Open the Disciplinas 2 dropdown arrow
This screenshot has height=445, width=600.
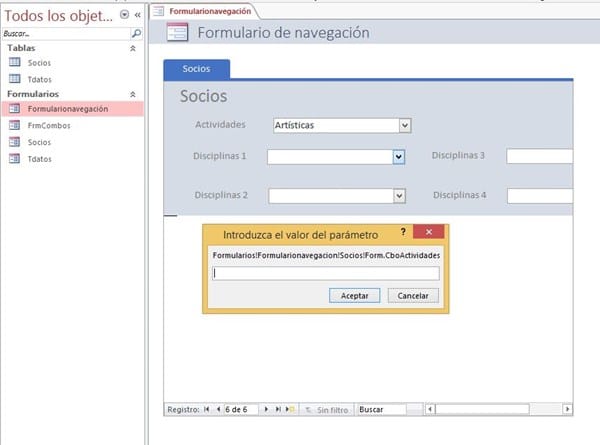coord(399,196)
